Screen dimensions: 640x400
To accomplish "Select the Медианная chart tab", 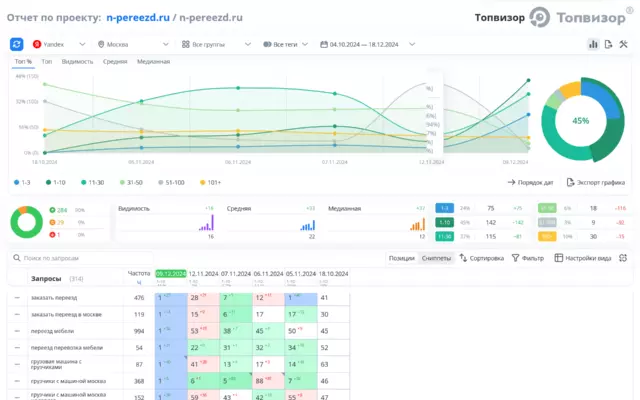I will 153,62.
